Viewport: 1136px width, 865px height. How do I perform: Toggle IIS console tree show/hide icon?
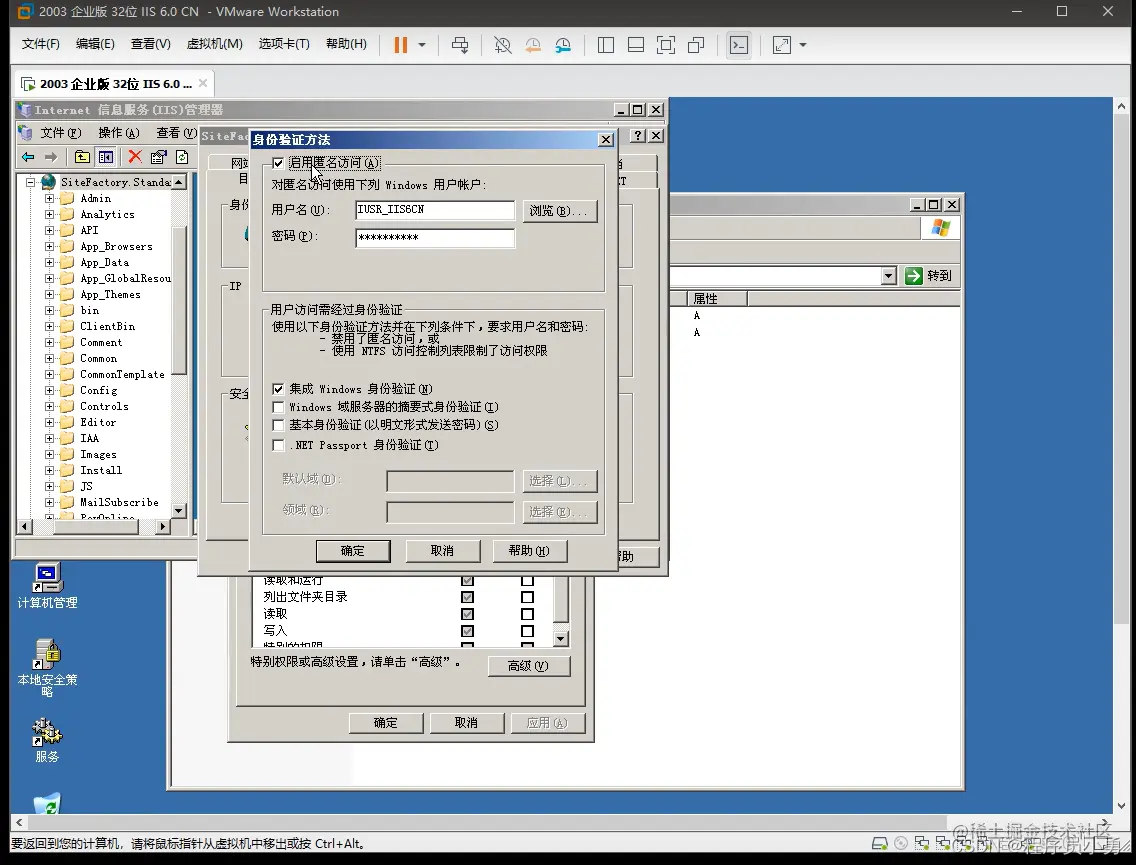click(106, 156)
